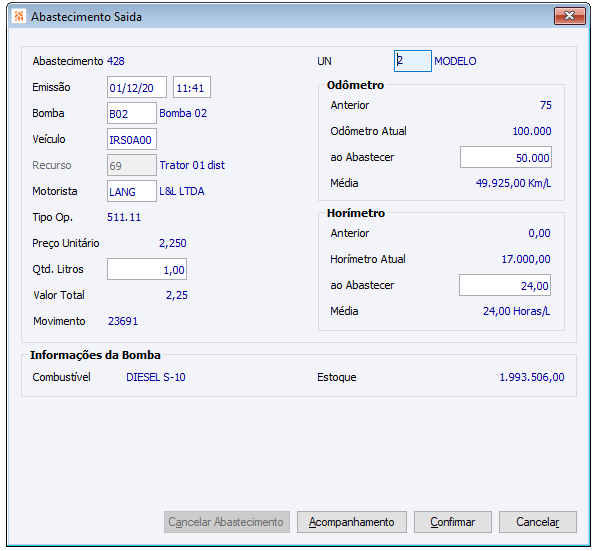Select the Tipo Op. value 511.11
594x551 pixels.
click(x=124, y=217)
